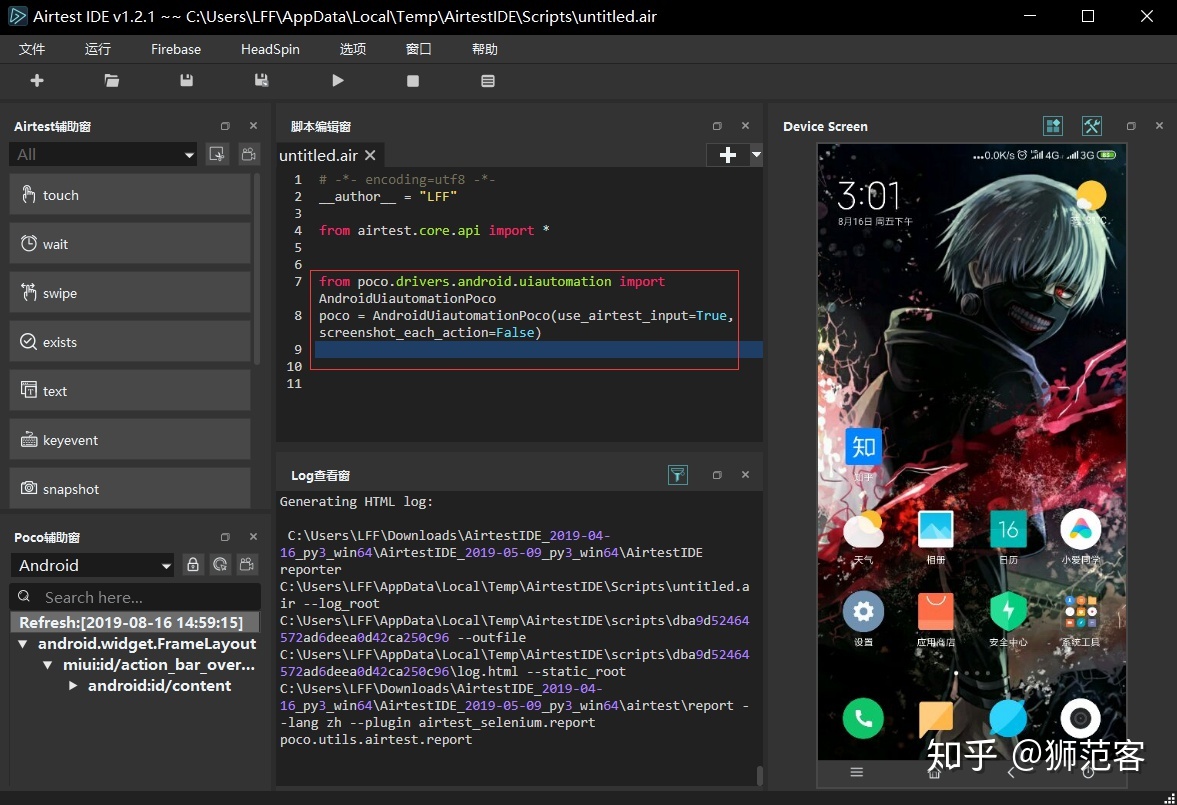Image resolution: width=1177 pixels, height=805 pixels.
Task: Open the tab list dropdown arrow beside plus
Action: pyautogui.click(x=756, y=155)
